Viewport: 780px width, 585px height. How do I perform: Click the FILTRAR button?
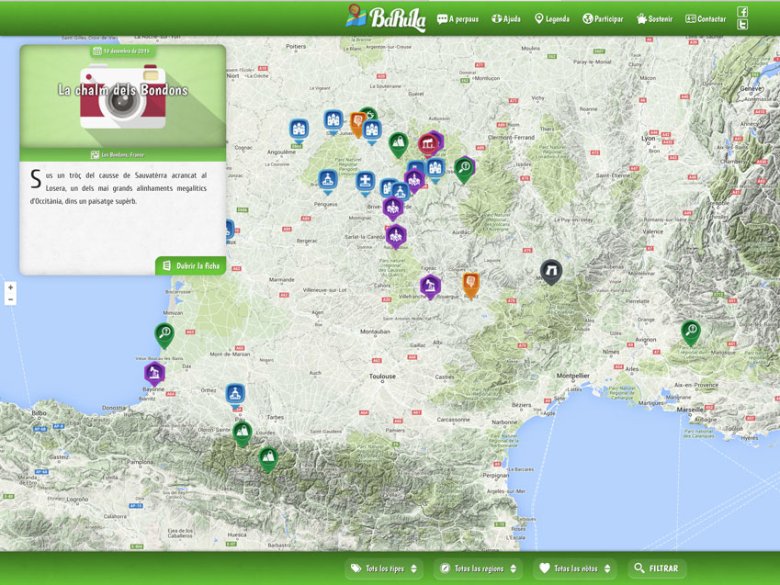[657, 568]
